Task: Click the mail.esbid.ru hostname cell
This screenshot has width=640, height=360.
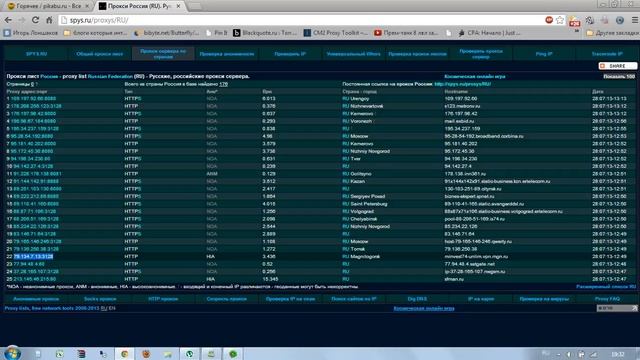Action: pos(459,121)
